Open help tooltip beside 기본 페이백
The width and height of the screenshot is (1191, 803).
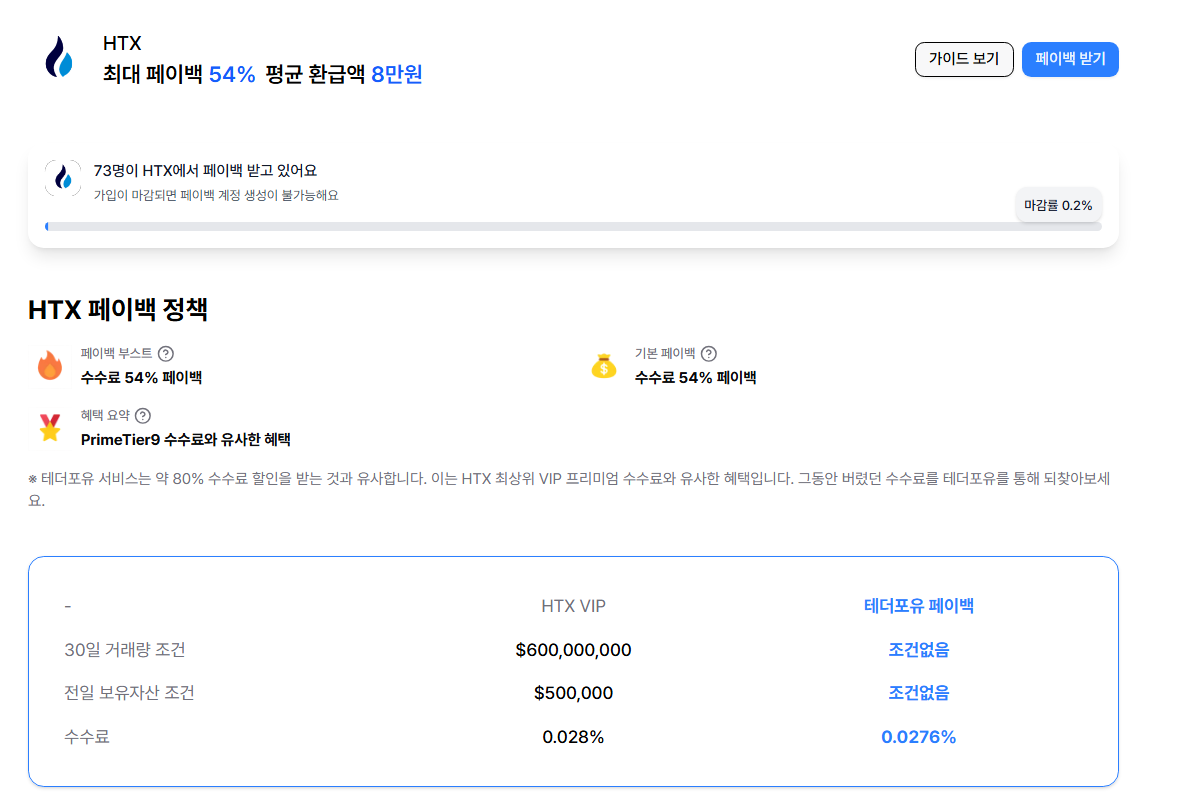[709, 353]
